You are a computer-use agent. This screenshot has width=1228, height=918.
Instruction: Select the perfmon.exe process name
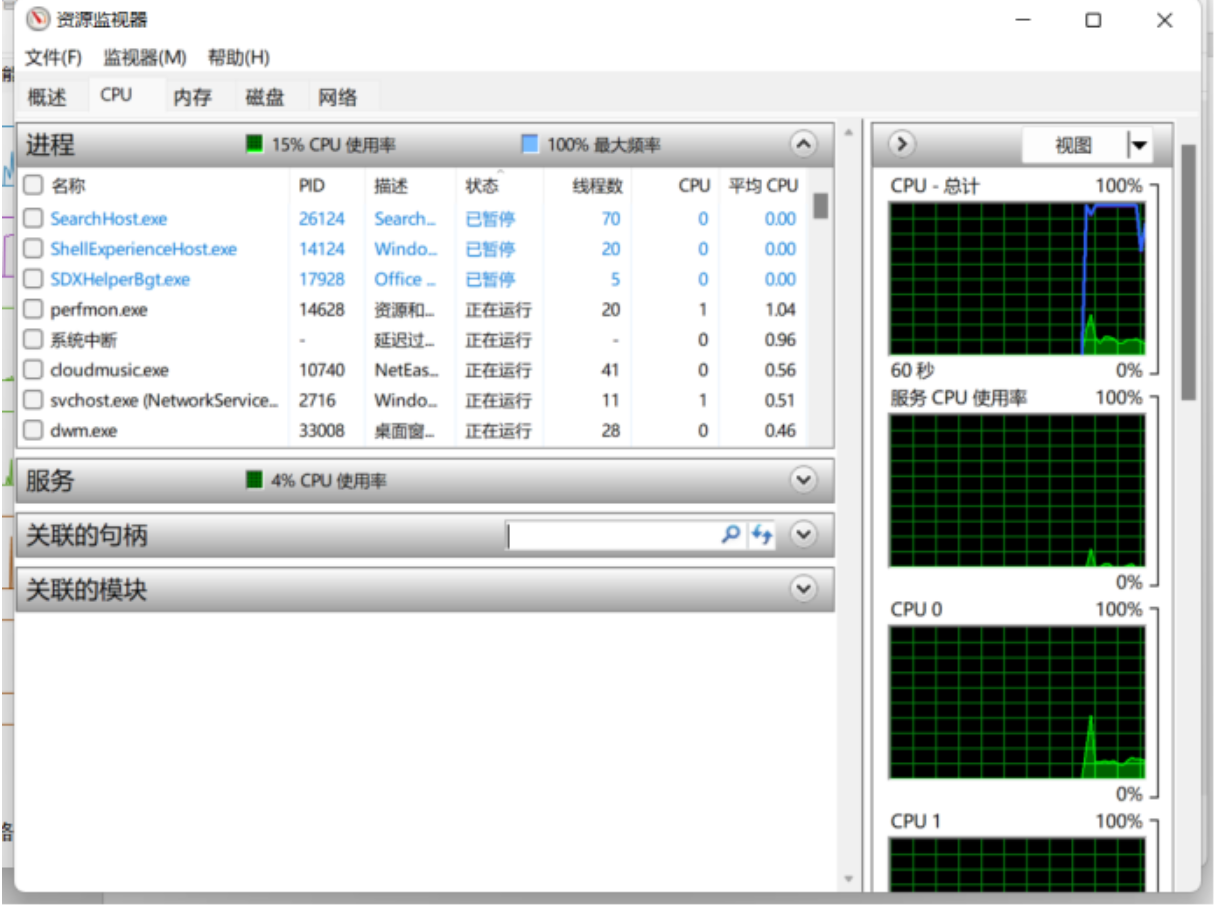99,309
